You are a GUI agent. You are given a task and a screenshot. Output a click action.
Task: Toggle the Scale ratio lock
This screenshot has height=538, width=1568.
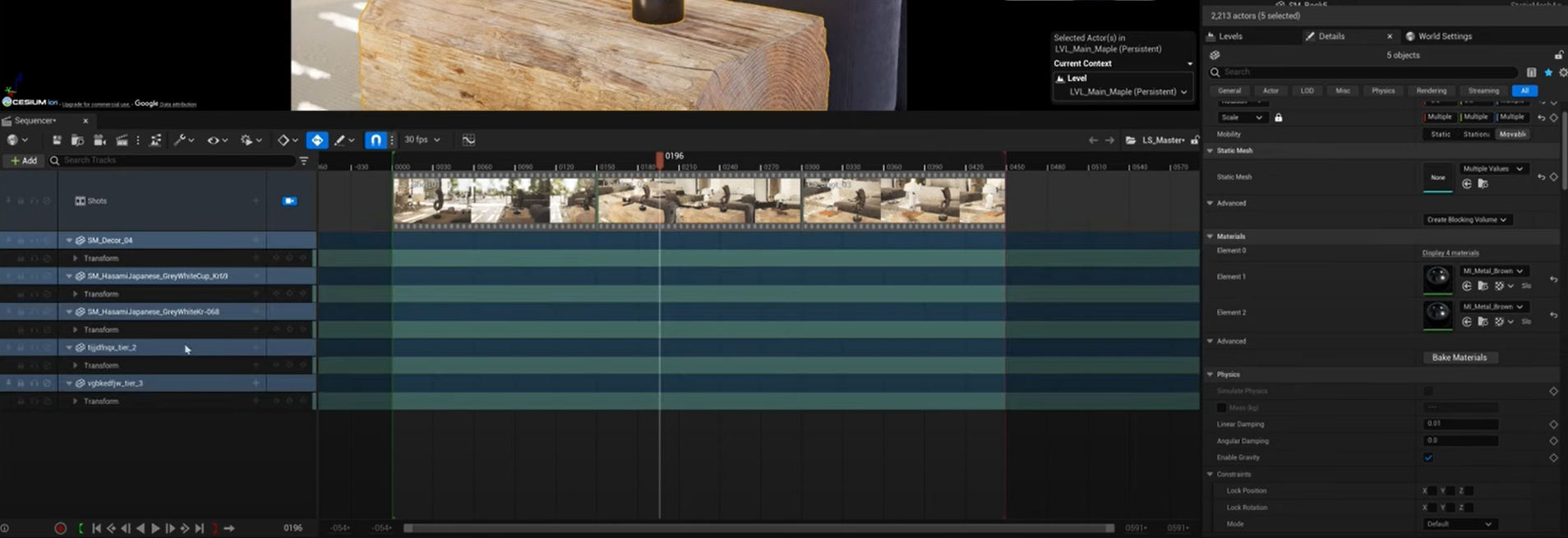(1279, 117)
